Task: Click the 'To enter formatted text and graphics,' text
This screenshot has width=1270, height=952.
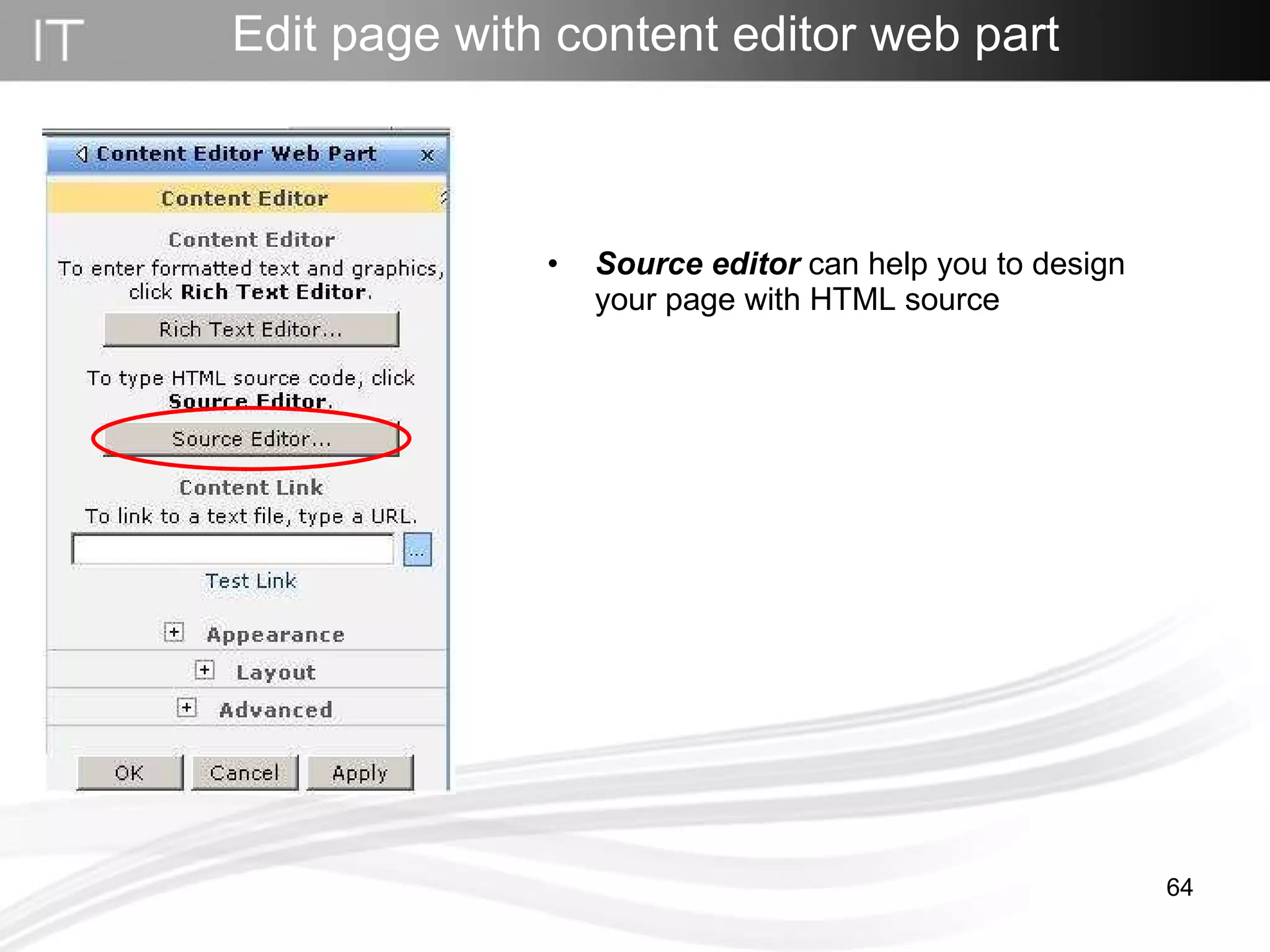Action: pyautogui.click(x=251, y=268)
